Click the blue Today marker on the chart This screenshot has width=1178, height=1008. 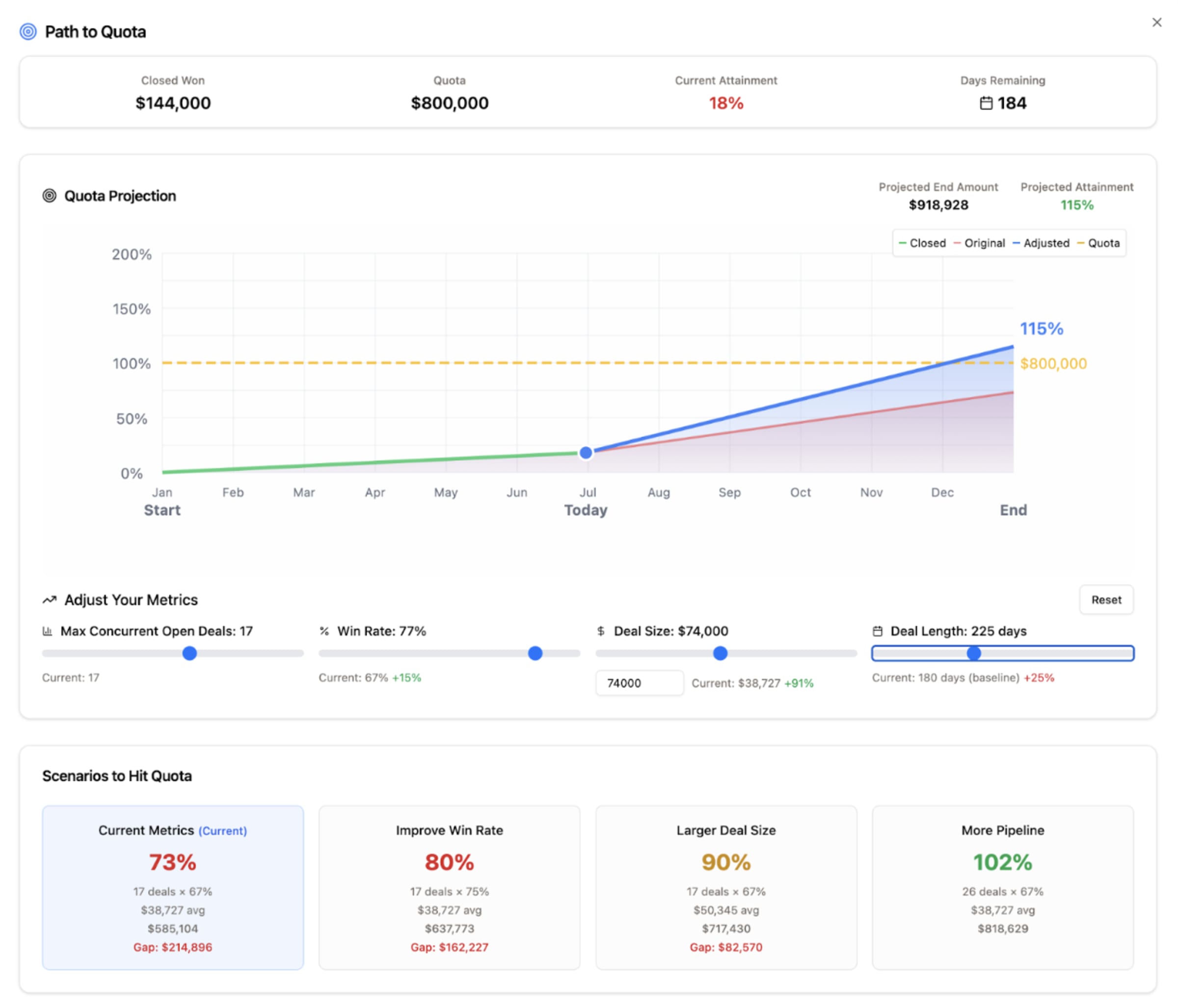(586, 453)
